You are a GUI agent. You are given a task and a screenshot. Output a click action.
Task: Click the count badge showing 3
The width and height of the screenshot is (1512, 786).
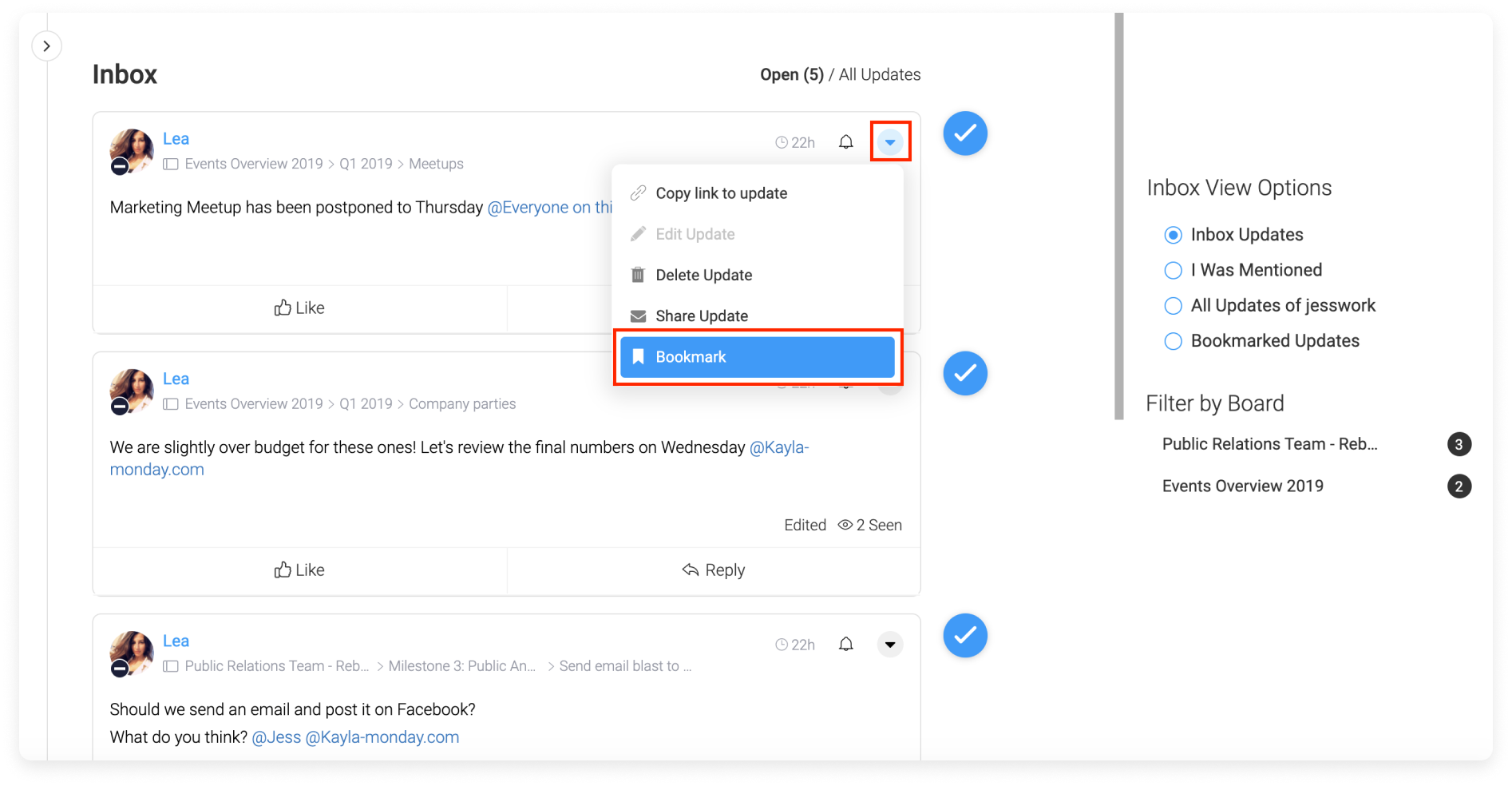(x=1459, y=444)
